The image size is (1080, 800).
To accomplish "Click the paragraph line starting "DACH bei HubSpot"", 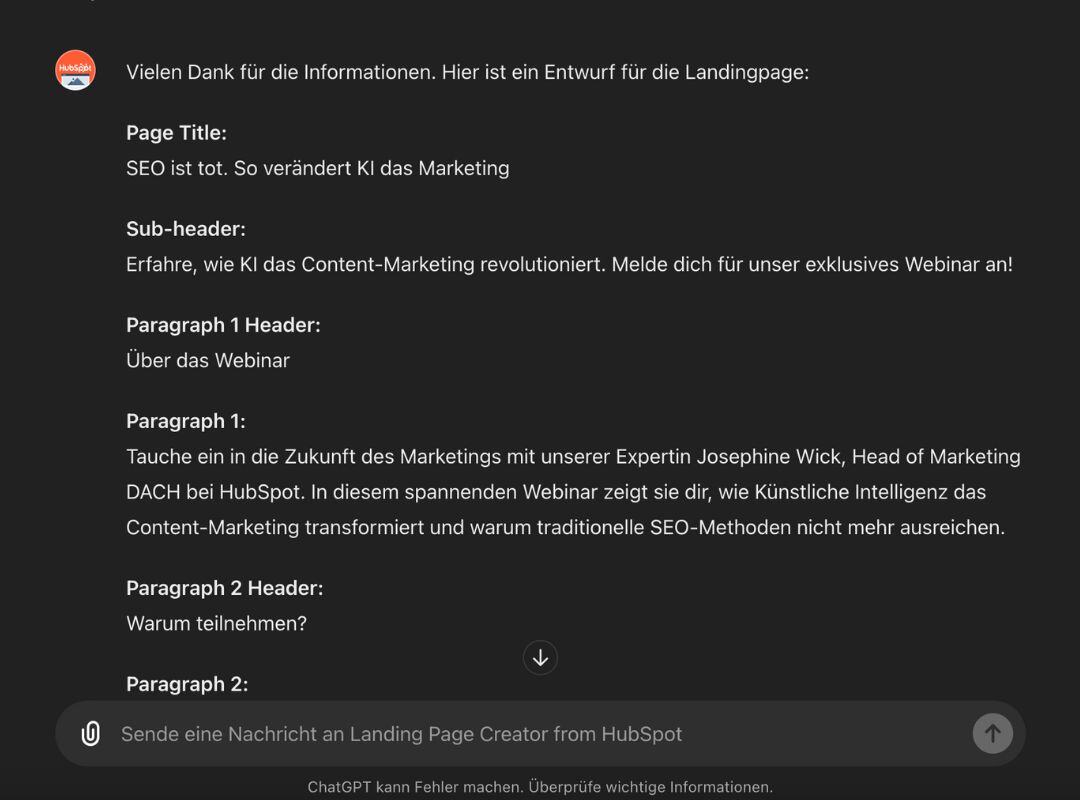I will click(556, 492).
